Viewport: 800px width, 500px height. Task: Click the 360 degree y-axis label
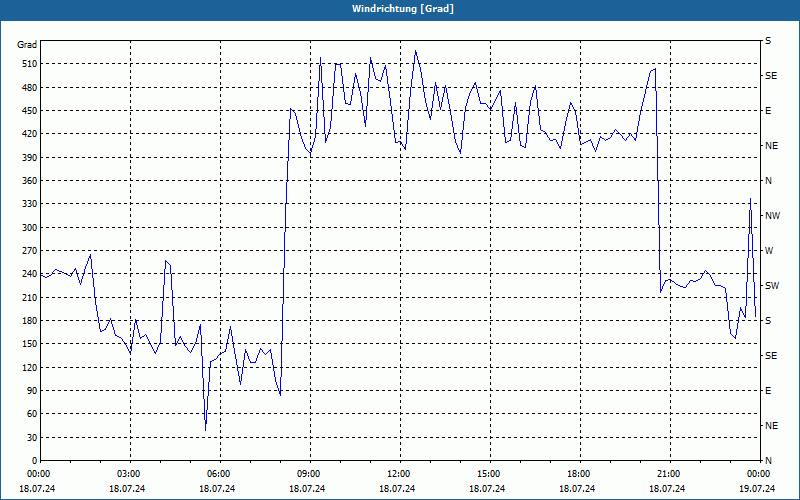pyautogui.click(x=30, y=181)
